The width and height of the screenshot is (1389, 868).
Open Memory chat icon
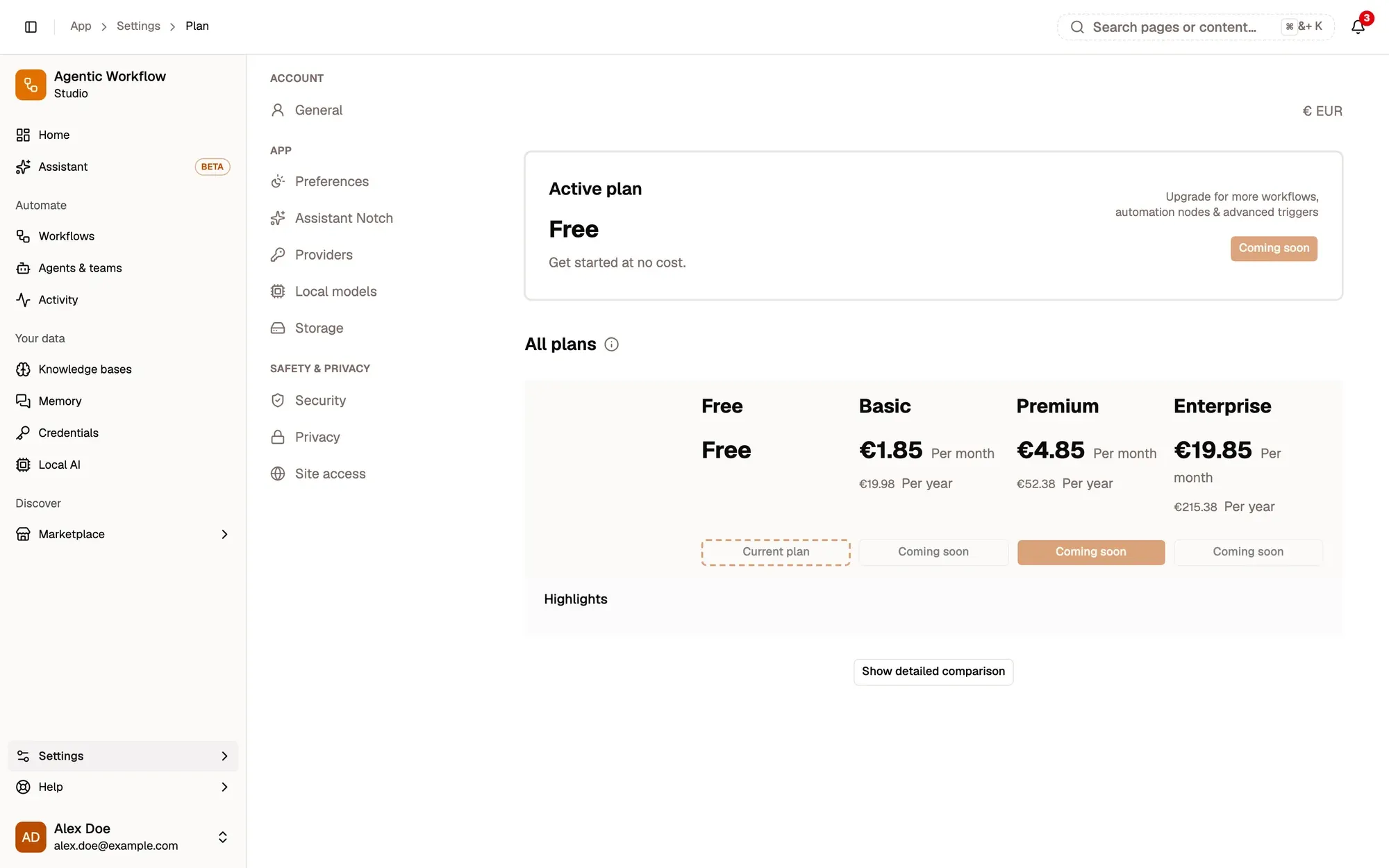pyautogui.click(x=23, y=401)
